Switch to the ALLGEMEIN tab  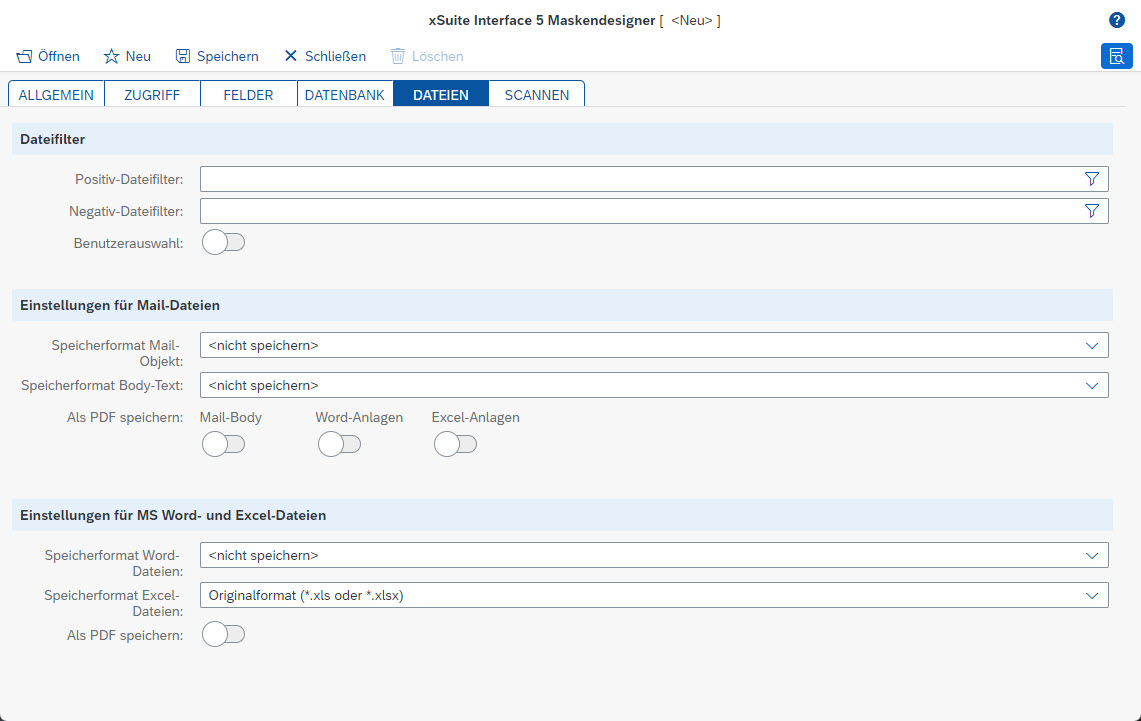pos(56,94)
